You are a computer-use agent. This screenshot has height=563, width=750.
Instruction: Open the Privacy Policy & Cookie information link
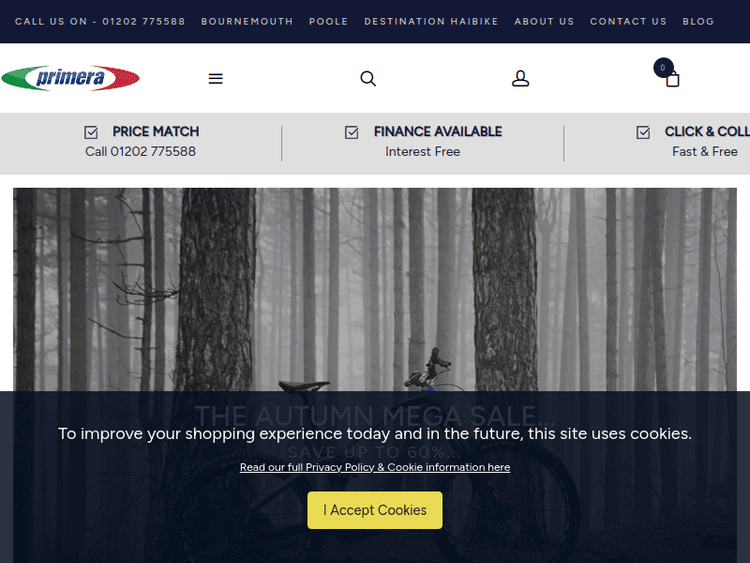tap(375, 467)
